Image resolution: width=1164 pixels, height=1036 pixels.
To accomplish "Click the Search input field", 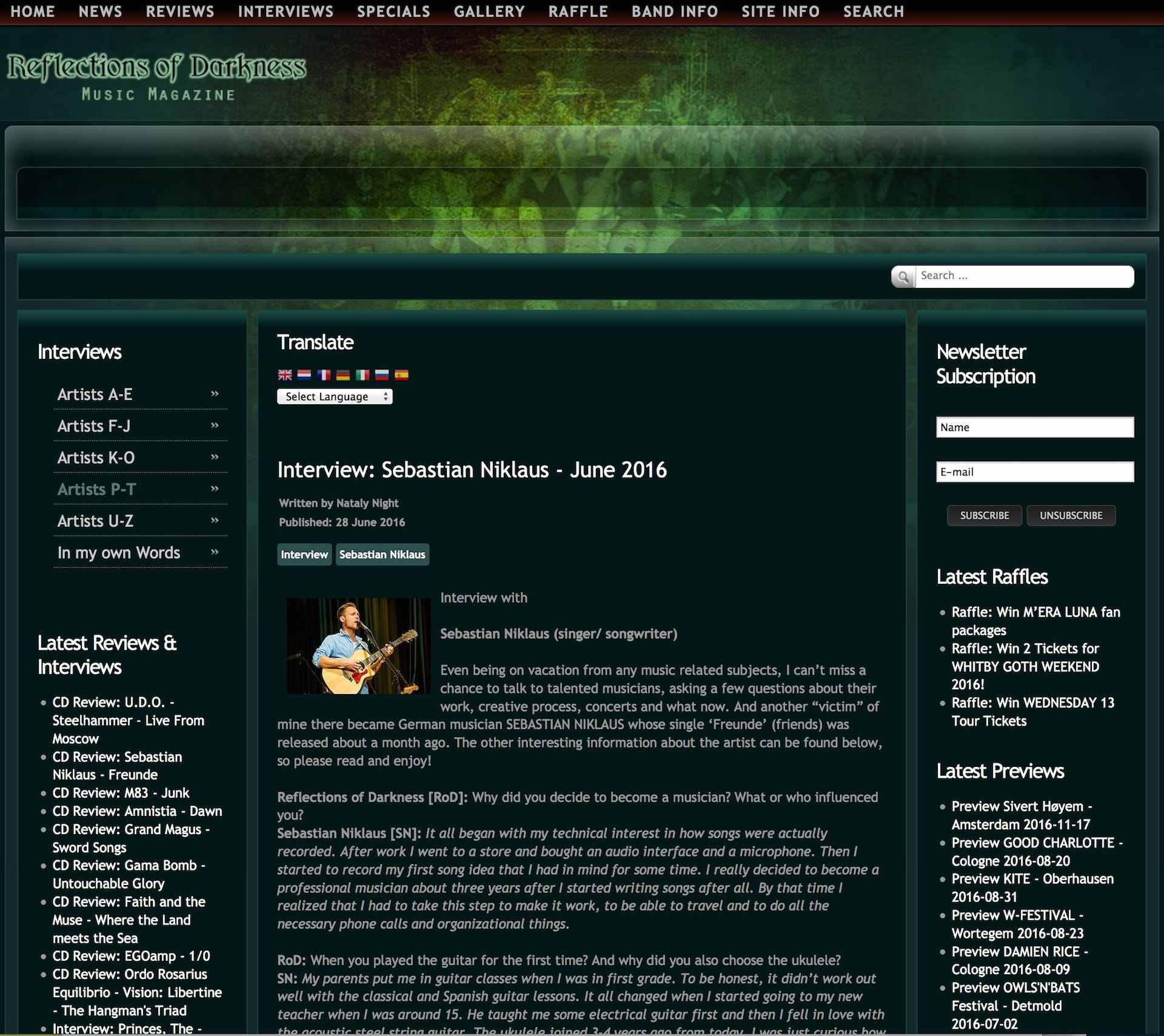I will (1025, 276).
